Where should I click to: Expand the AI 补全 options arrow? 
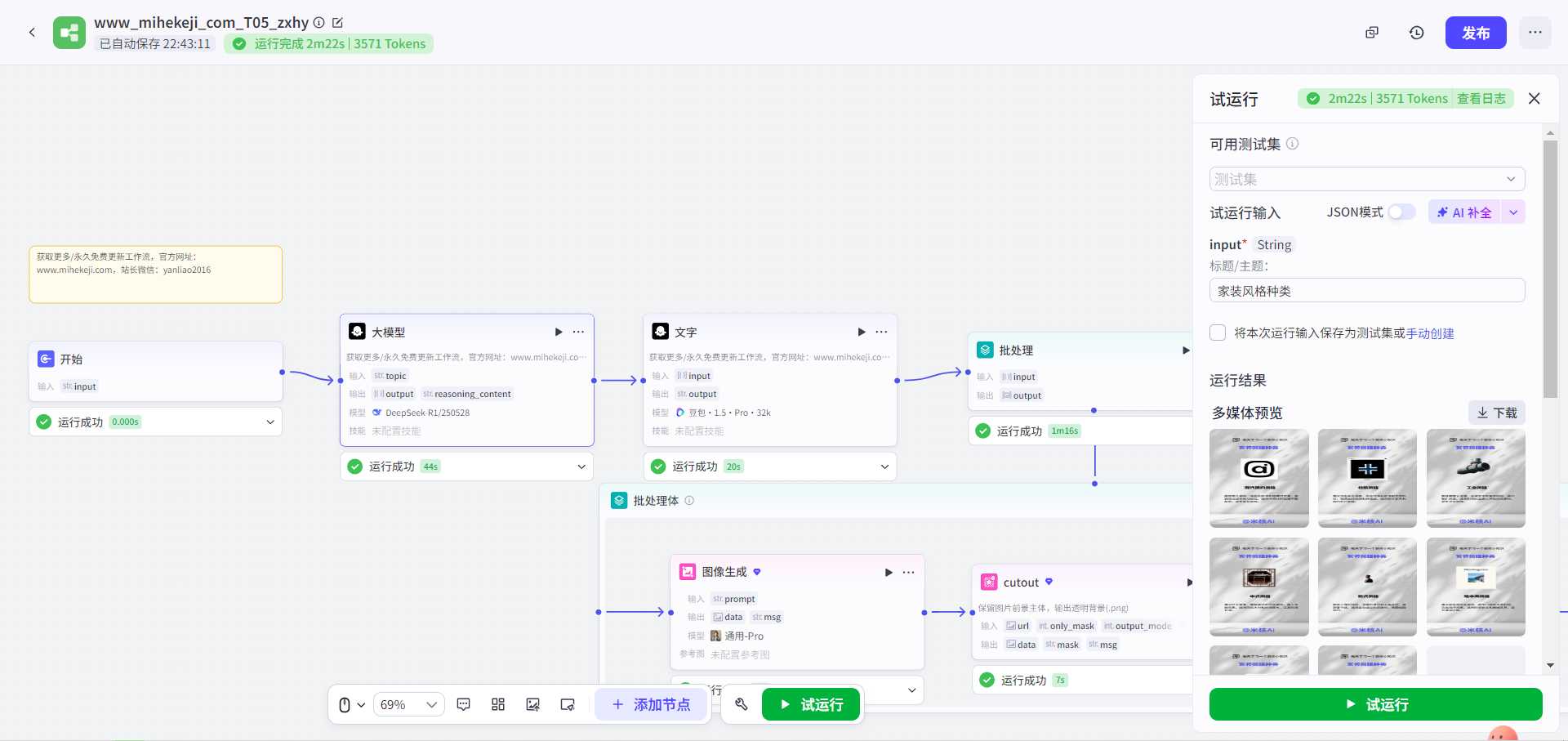pyautogui.click(x=1513, y=212)
